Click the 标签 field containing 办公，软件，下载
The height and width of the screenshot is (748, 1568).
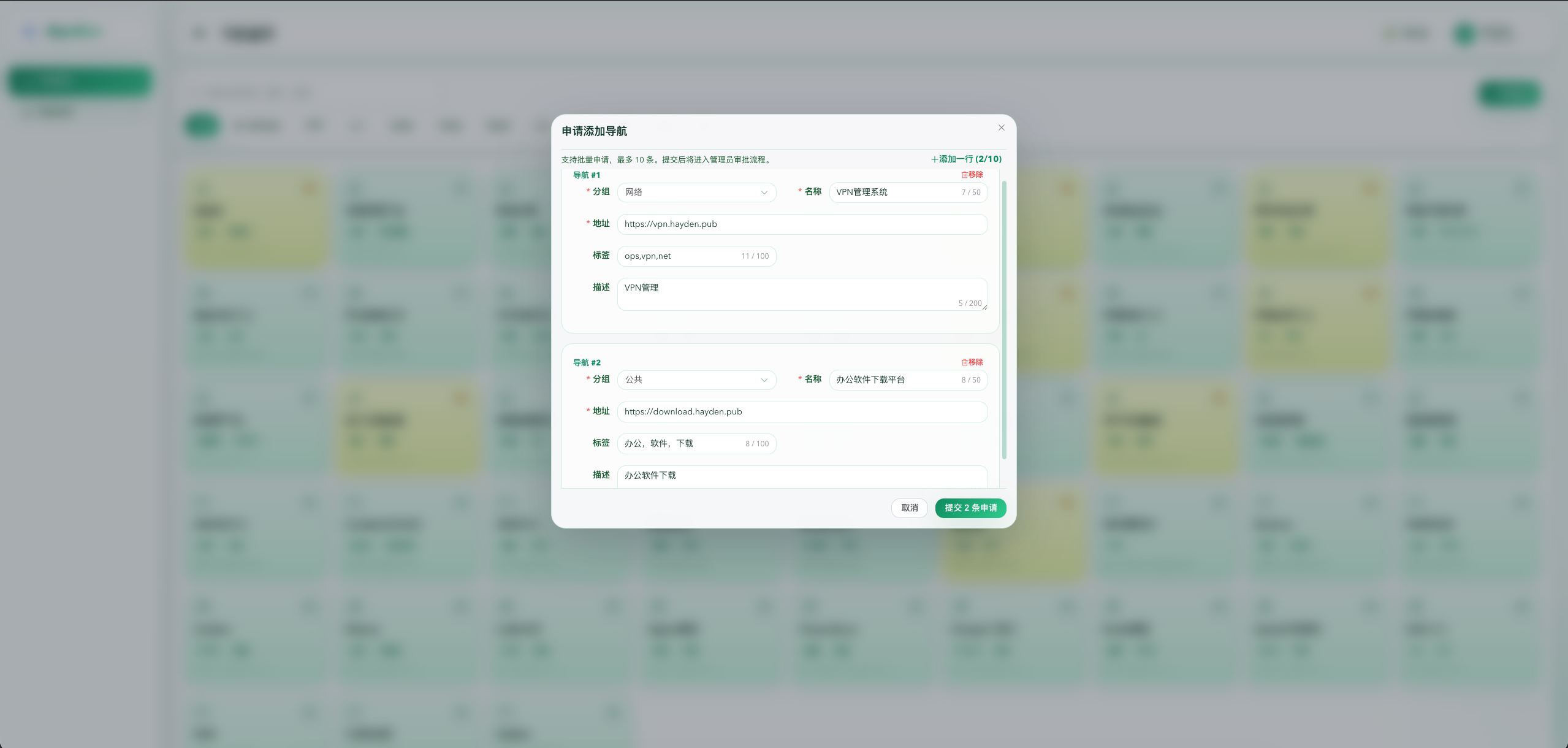680,444
